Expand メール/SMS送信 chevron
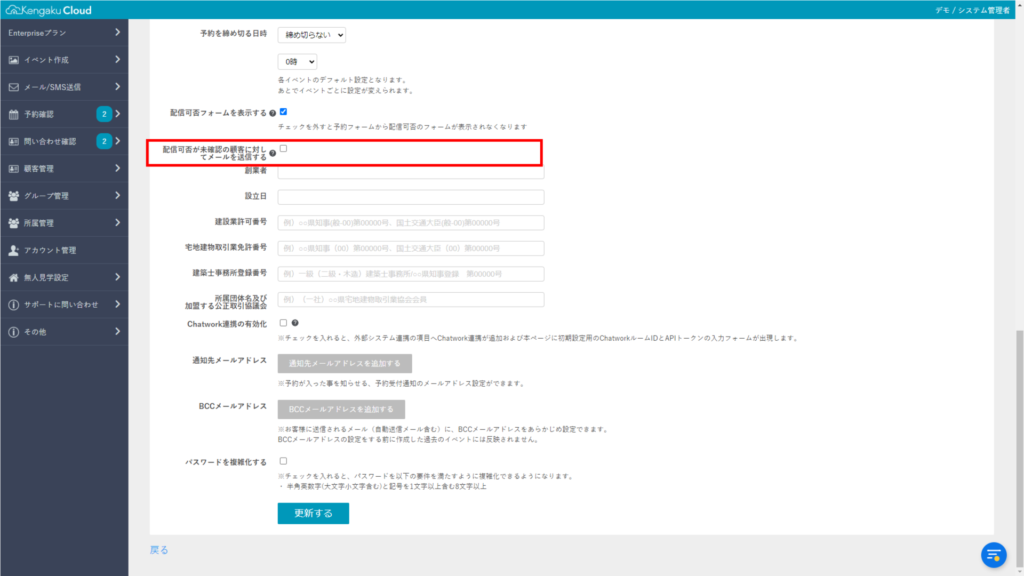1024x576 pixels. tap(118, 86)
